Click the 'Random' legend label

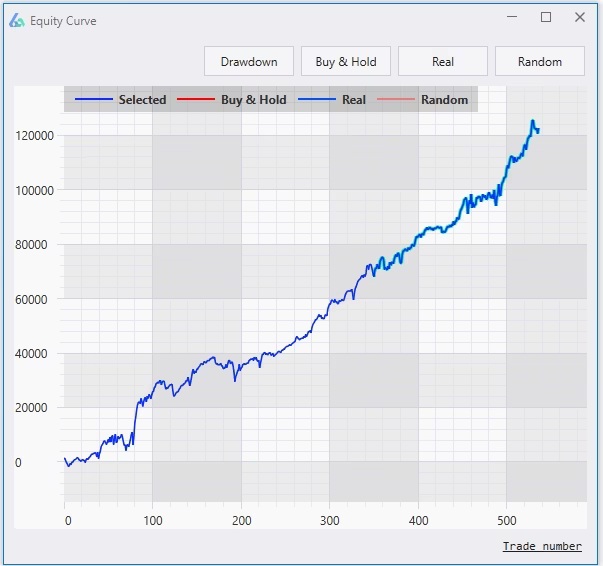[444, 100]
